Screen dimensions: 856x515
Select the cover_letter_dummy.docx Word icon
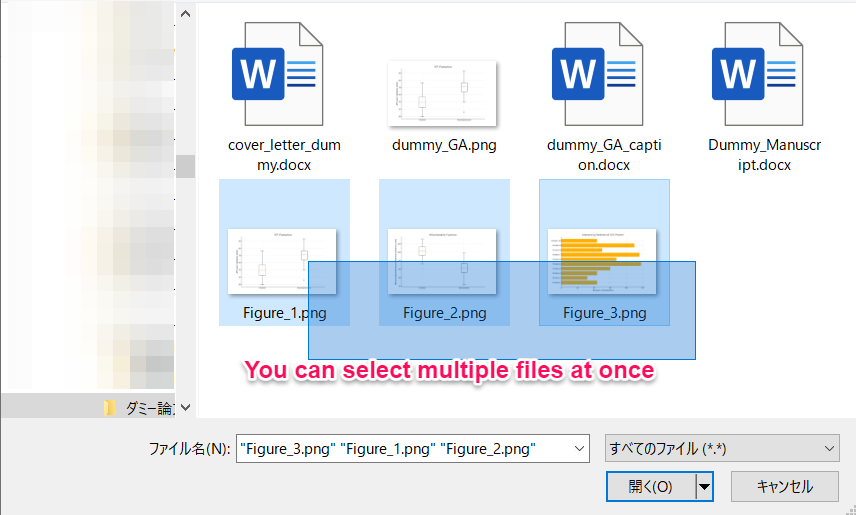point(278,74)
